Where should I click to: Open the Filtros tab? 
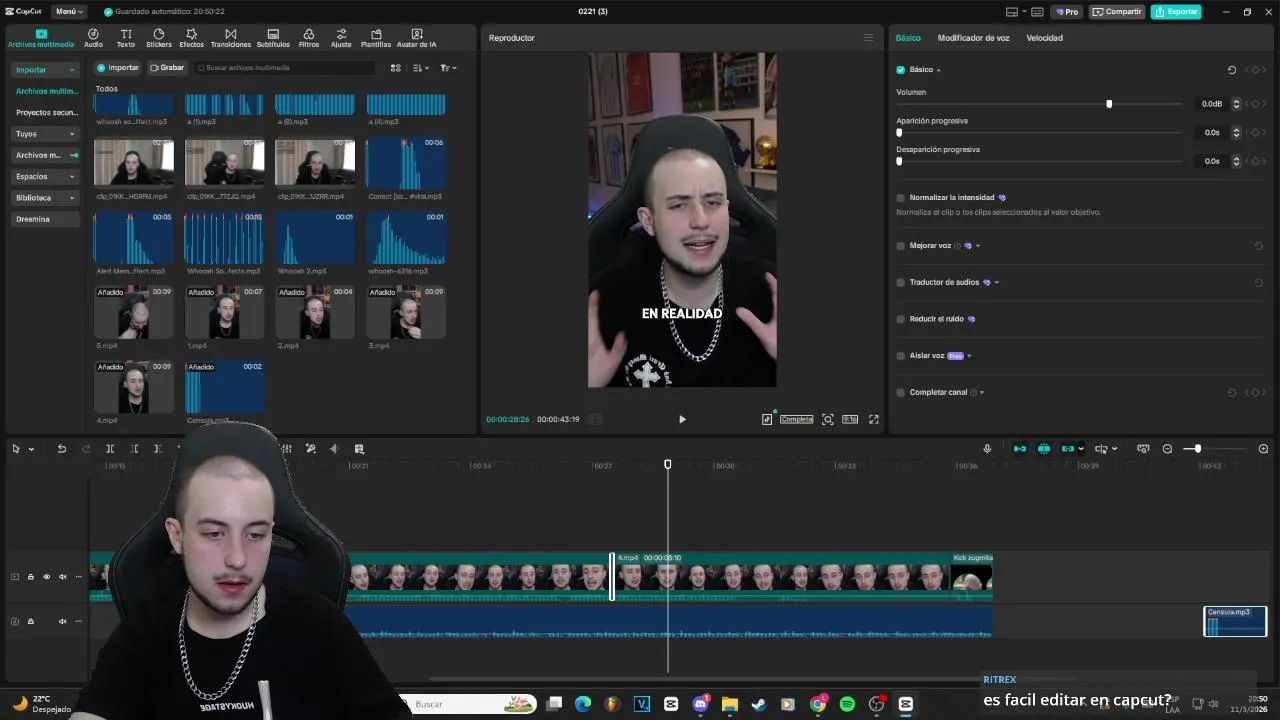(x=309, y=38)
